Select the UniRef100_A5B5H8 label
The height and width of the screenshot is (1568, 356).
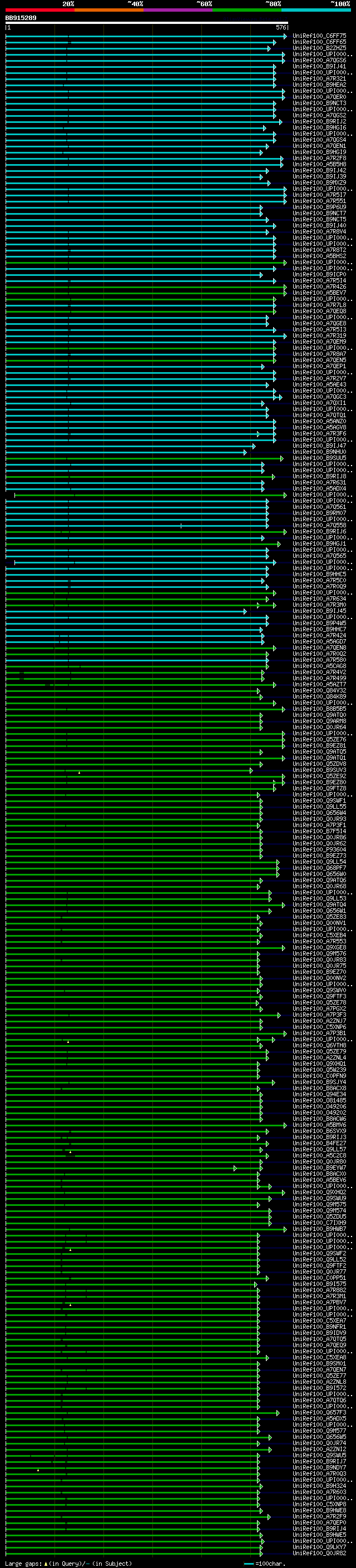pyautogui.click(x=319, y=164)
